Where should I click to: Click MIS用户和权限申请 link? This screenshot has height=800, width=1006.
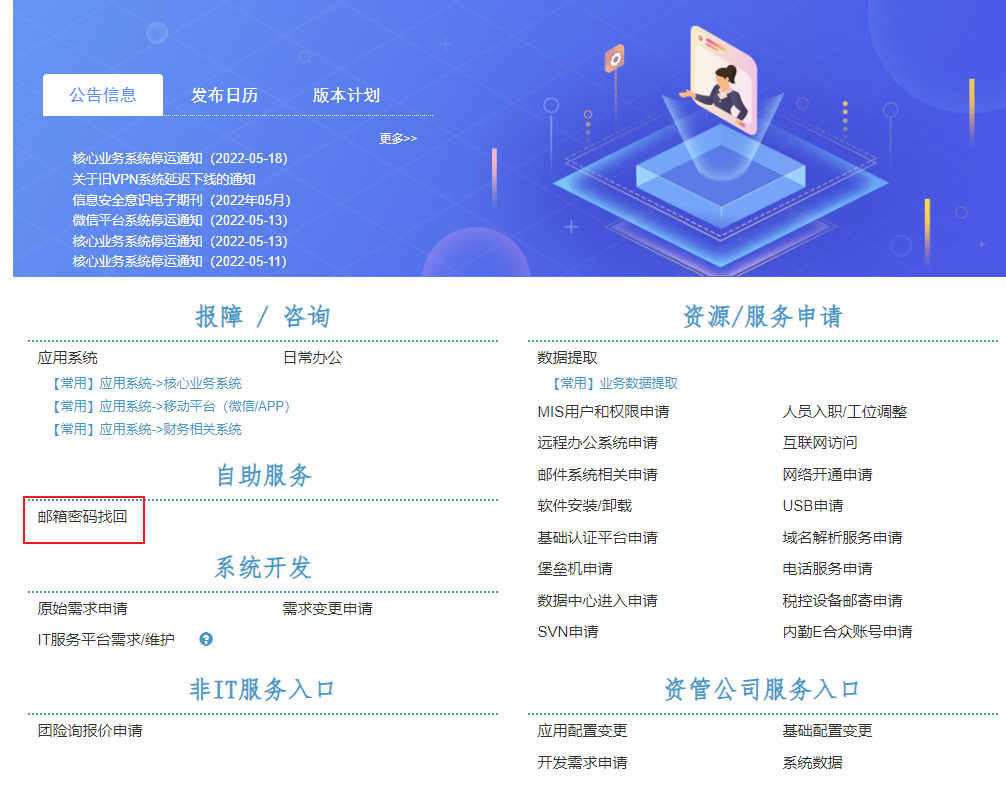click(x=603, y=411)
